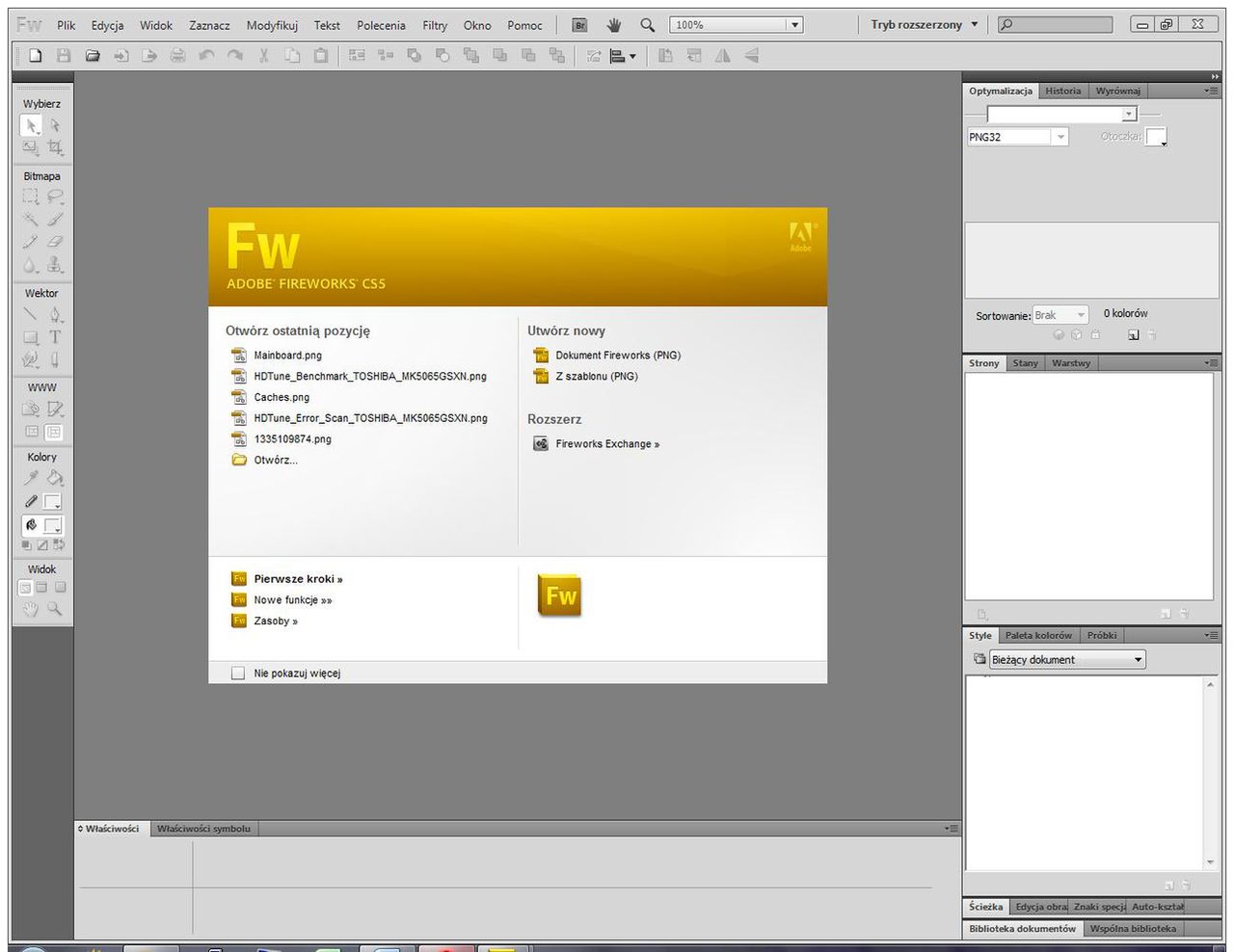Open the Optymalizacja panel options menu
The width and height of the screenshot is (1234, 952).
tap(1211, 91)
